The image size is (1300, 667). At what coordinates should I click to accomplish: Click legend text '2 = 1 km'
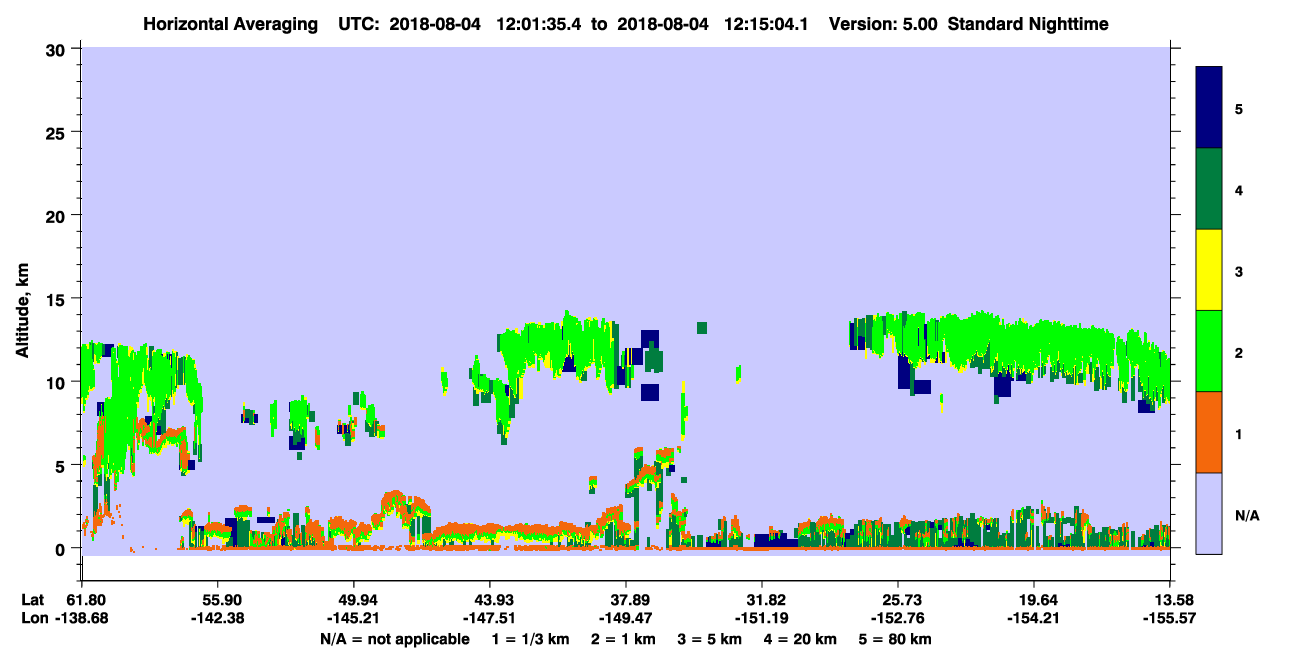pos(623,639)
